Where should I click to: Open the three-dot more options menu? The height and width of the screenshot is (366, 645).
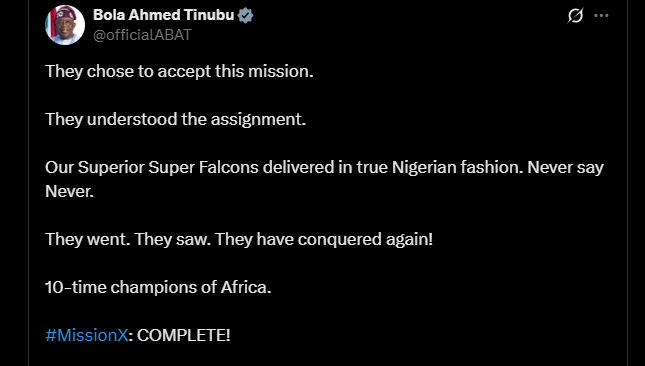(x=601, y=16)
